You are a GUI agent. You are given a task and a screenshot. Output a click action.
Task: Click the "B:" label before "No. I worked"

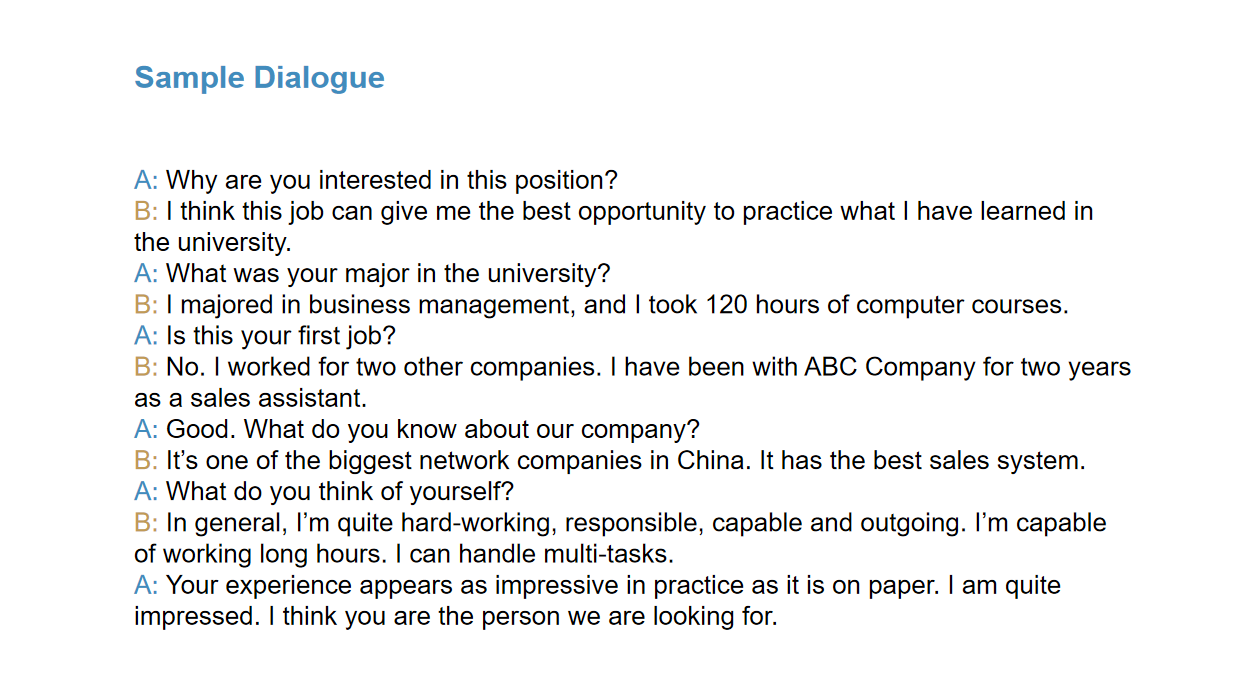(x=146, y=367)
